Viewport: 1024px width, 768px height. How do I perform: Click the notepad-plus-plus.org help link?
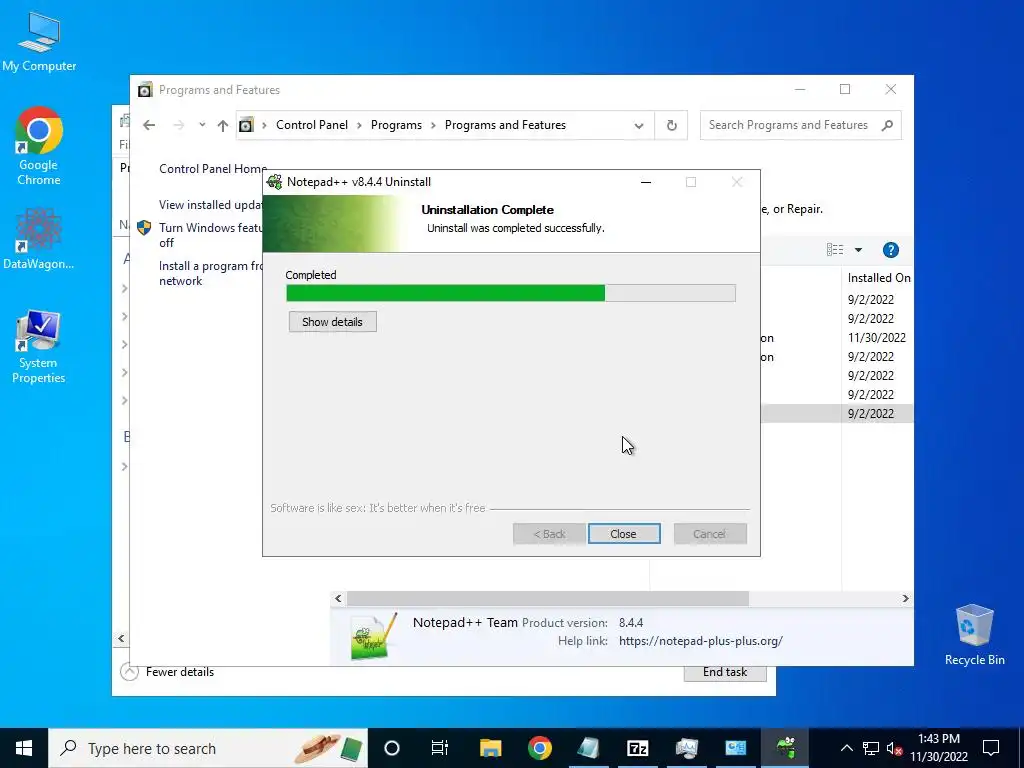pos(701,641)
